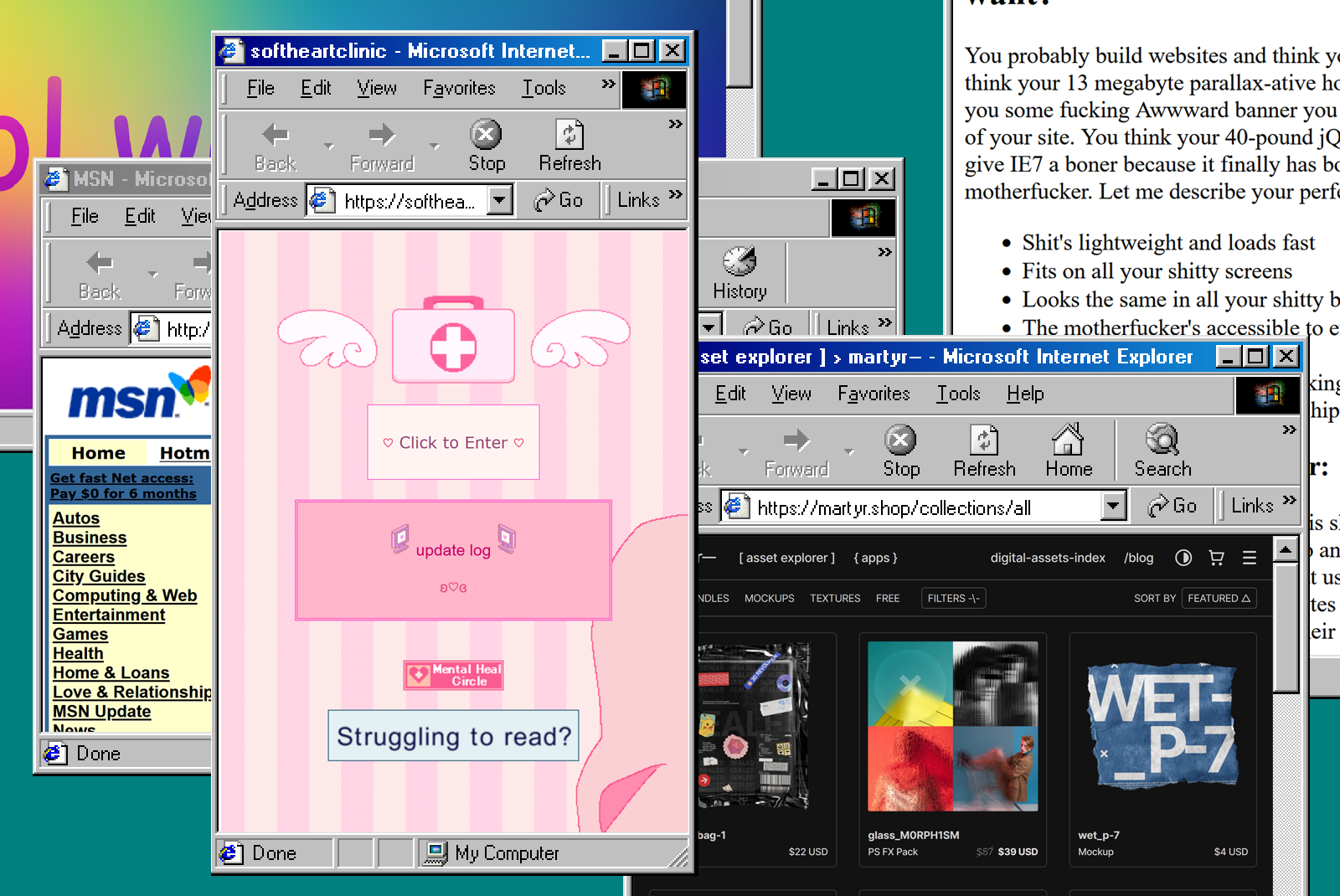Click MSN butterfly logo

pyautogui.click(x=191, y=386)
